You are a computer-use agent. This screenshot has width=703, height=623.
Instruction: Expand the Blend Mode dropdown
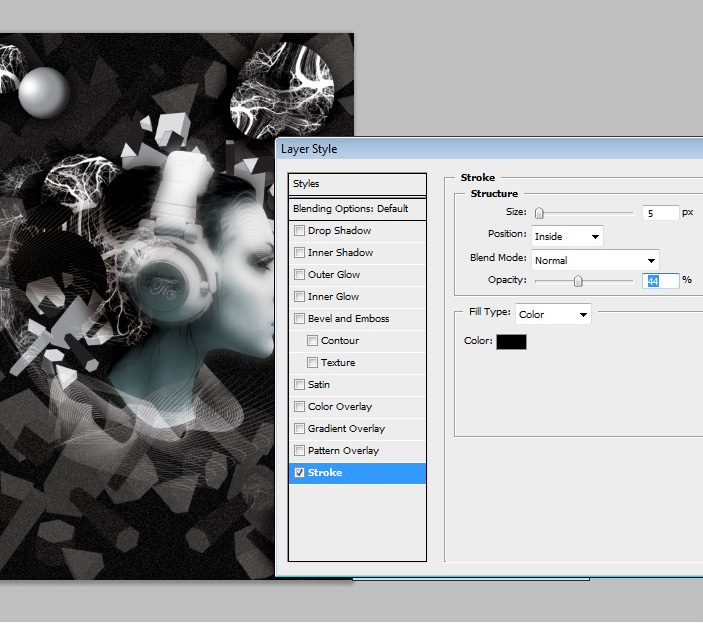pyautogui.click(x=594, y=260)
